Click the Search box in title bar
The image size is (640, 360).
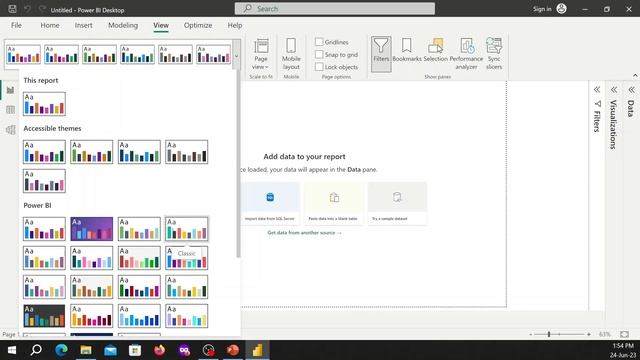335,9
